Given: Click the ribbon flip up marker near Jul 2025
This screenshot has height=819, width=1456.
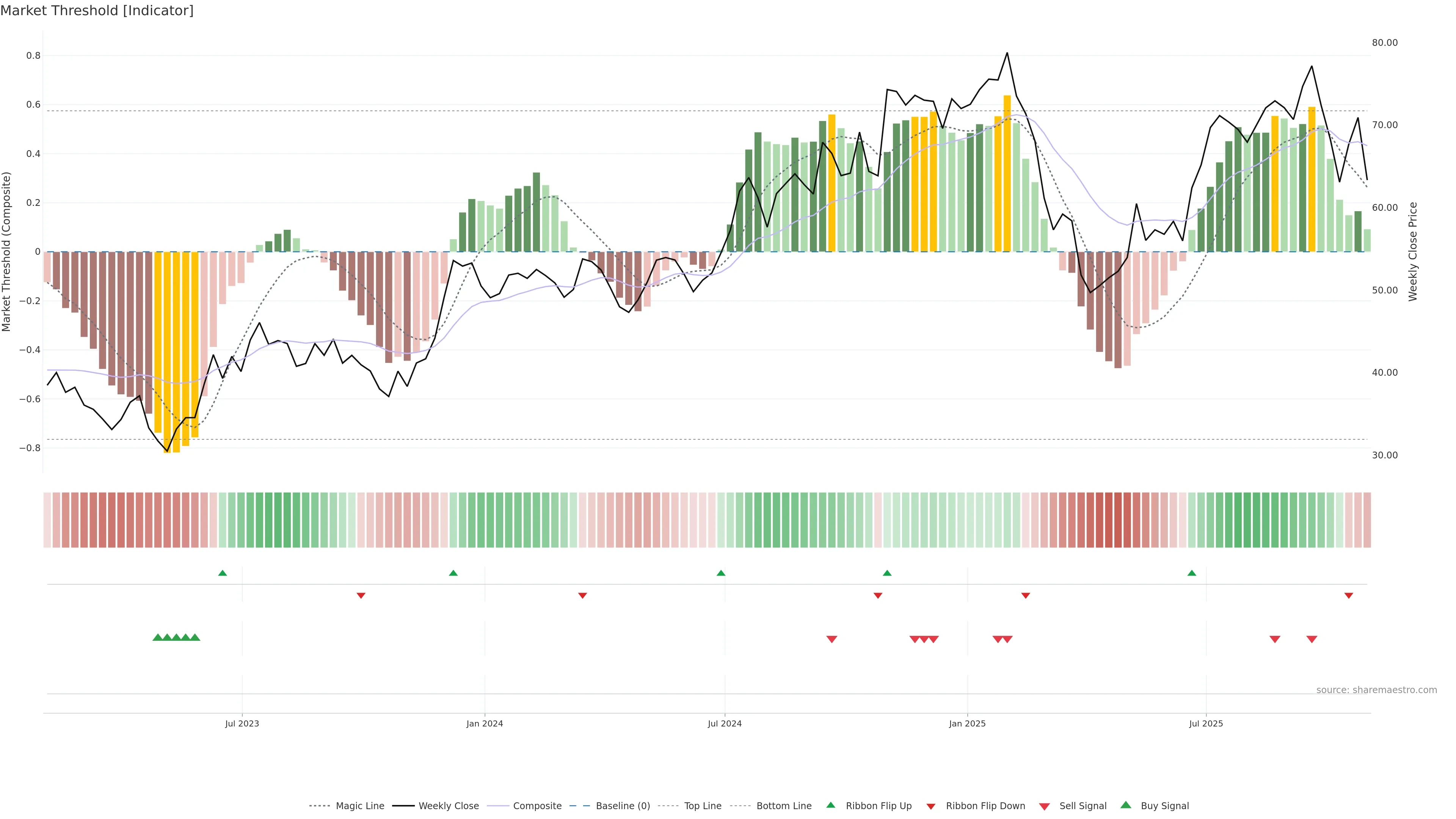Looking at the screenshot, I should point(1192,573).
